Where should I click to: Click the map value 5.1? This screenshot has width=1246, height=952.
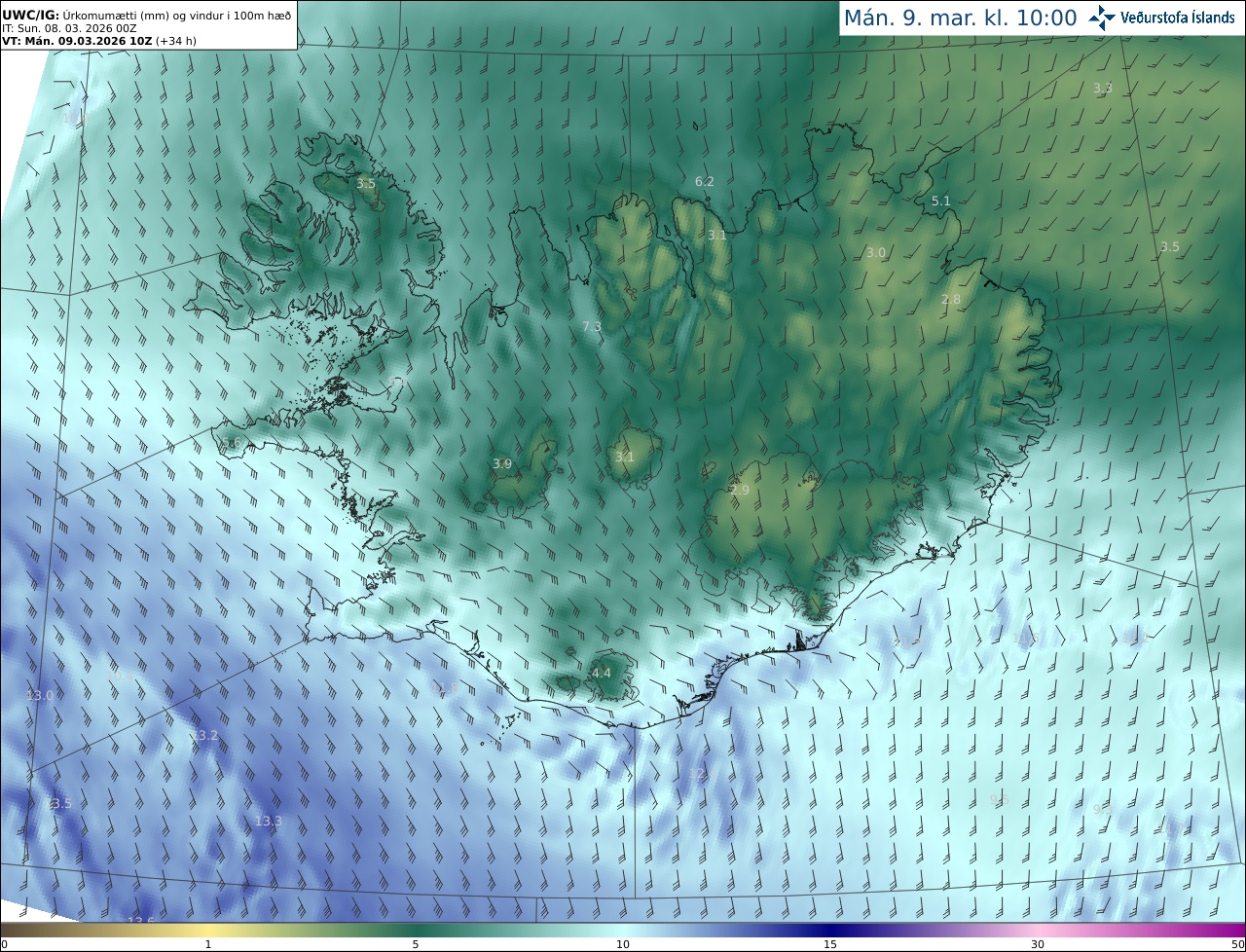pos(940,201)
